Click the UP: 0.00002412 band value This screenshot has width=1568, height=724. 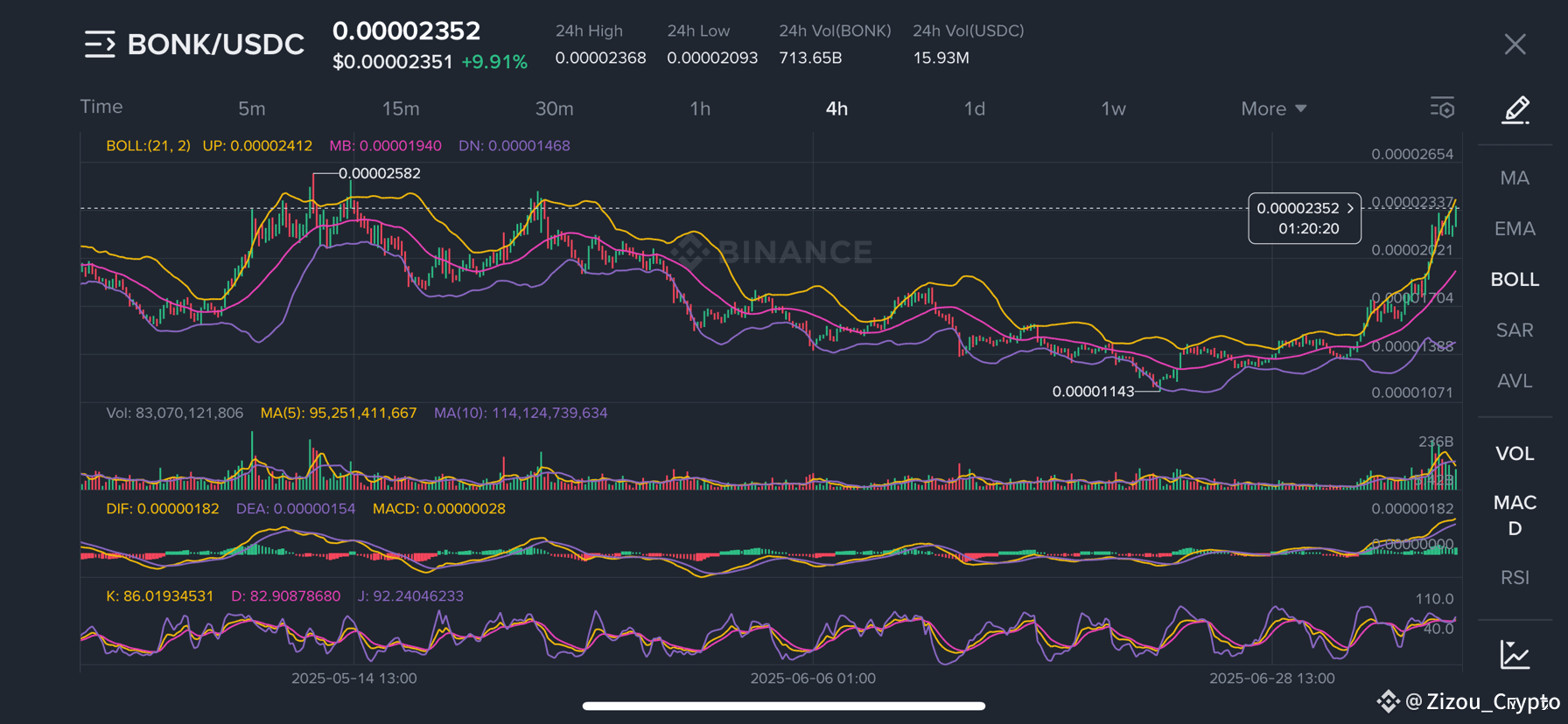tap(257, 146)
